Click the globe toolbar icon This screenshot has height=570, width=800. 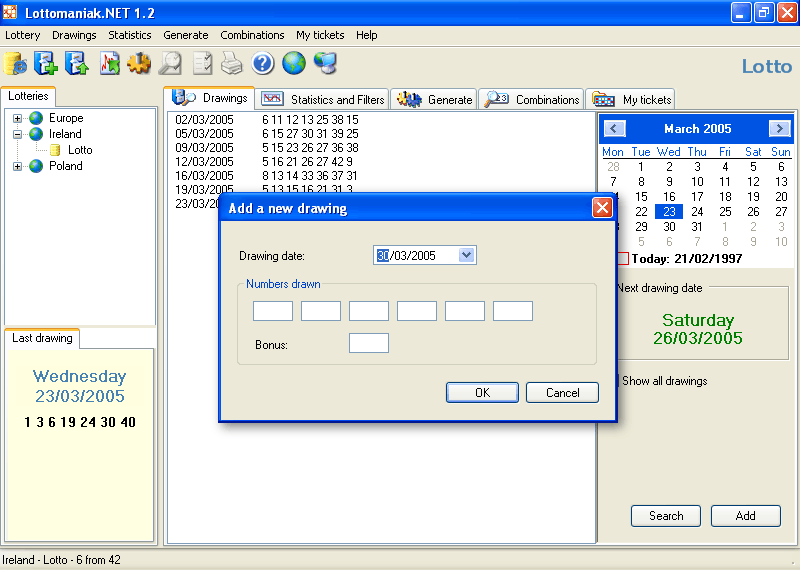pos(294,64)
